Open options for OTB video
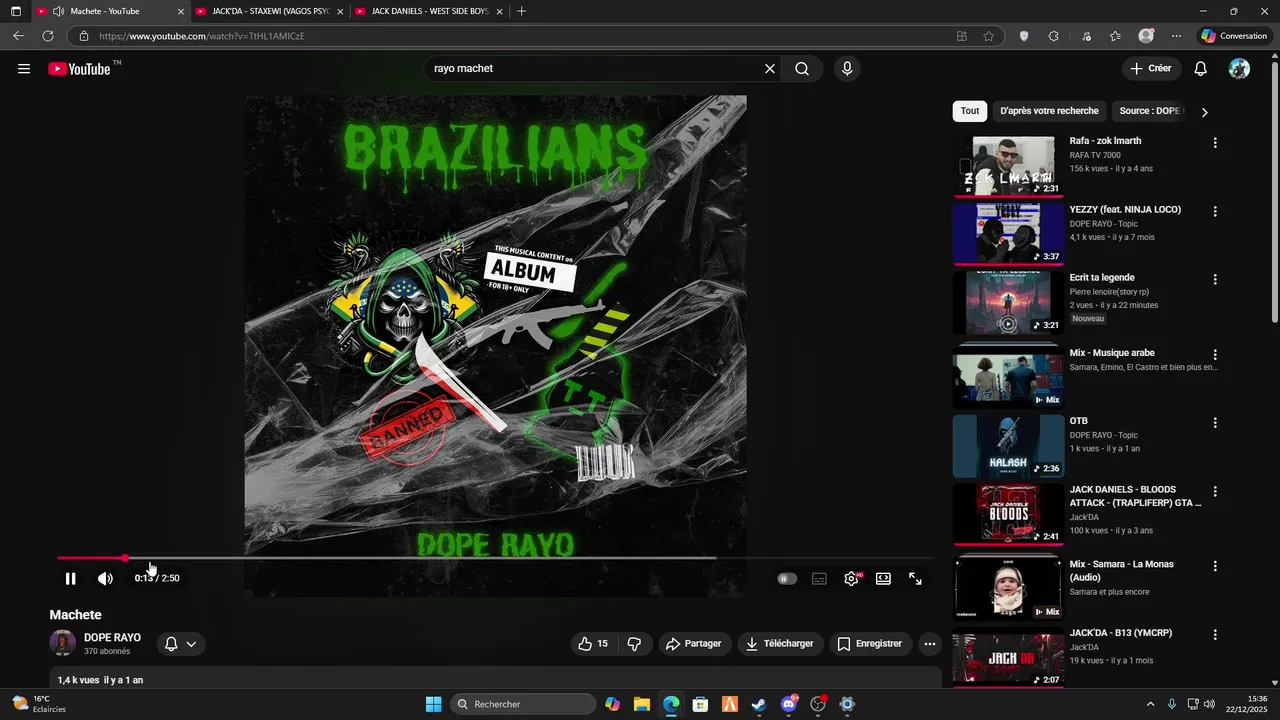Image resolution: width=1280 pixels, height=720 pixels. point(1215,423)
